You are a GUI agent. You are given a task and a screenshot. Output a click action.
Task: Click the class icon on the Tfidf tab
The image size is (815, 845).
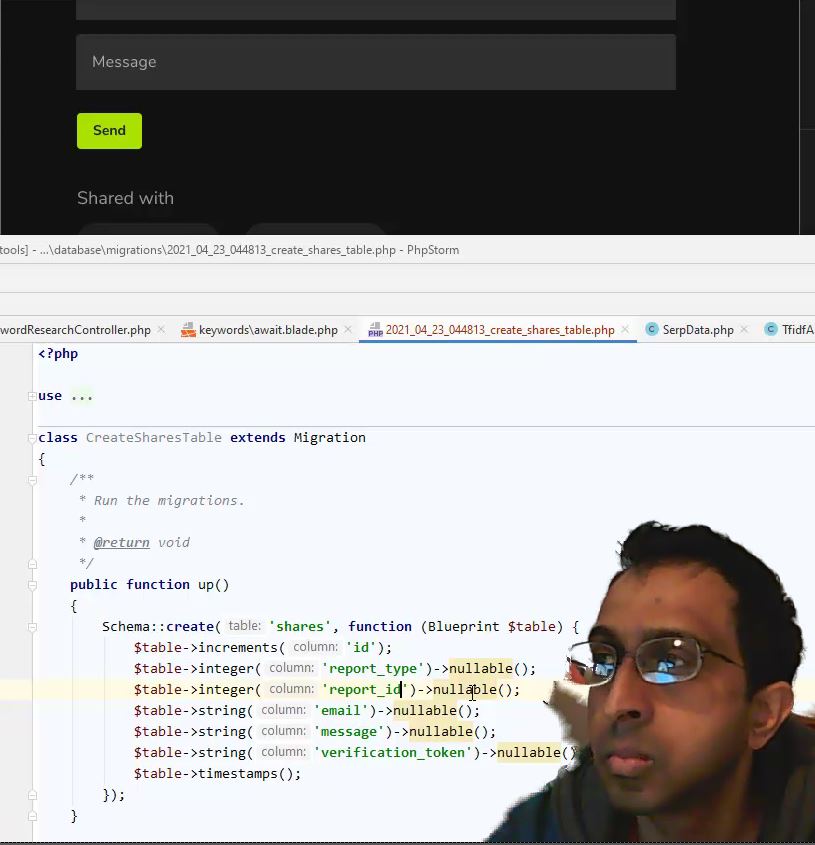[771, 330]
